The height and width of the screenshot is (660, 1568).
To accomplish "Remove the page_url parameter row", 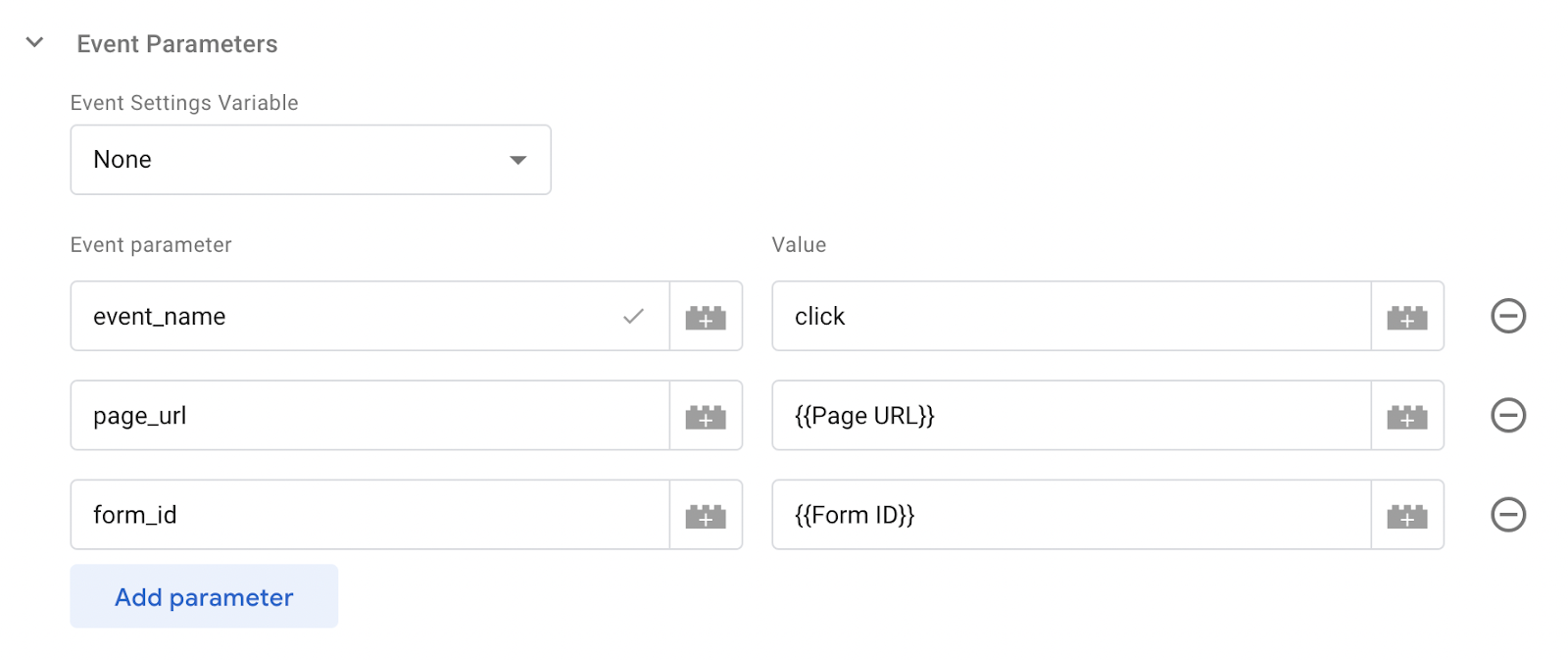I will (1507, 415).
